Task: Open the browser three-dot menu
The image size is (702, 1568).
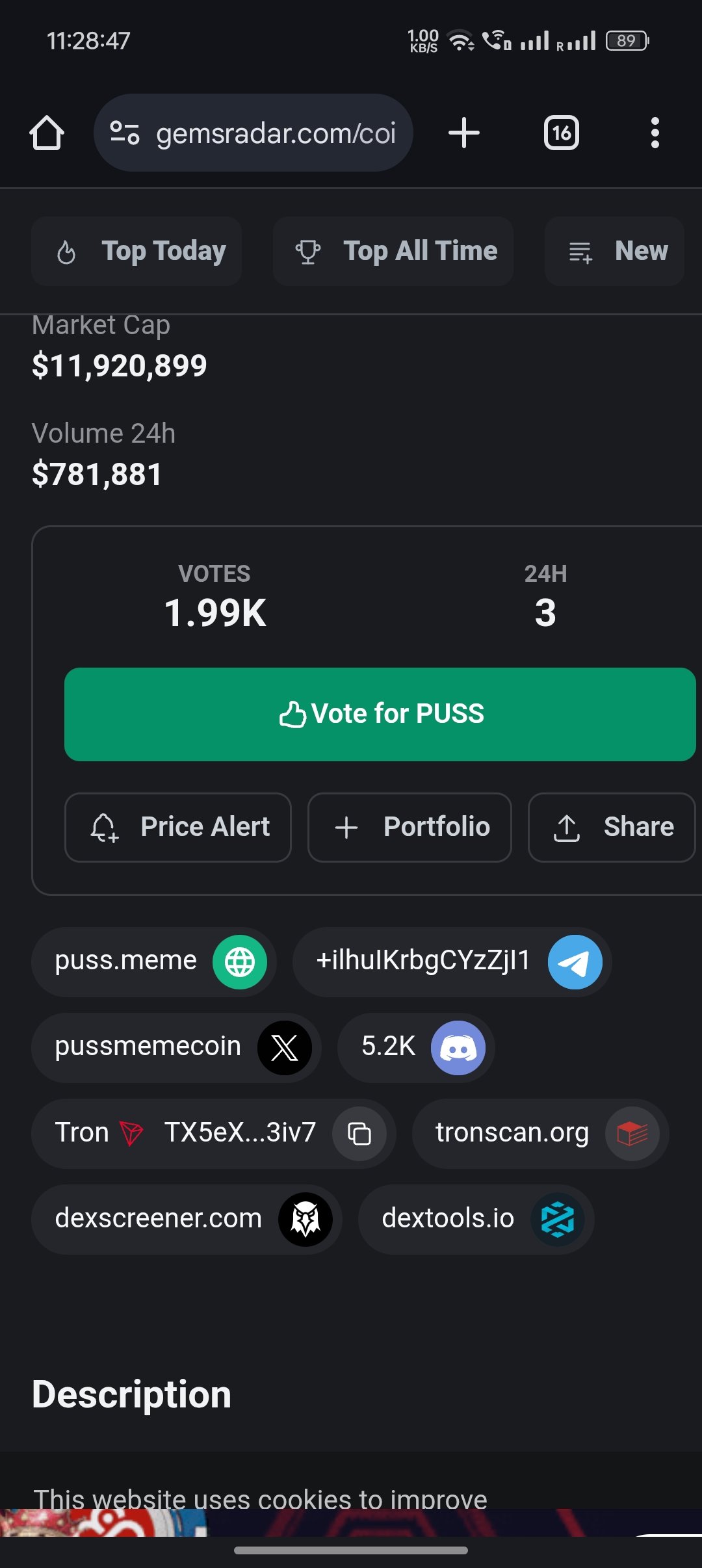Action: point(655,133)
